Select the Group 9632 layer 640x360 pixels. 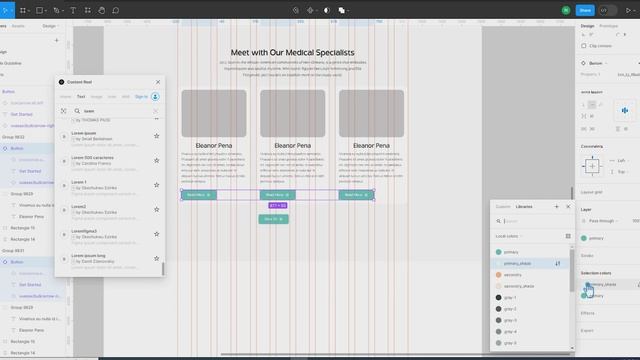[13, 137]
